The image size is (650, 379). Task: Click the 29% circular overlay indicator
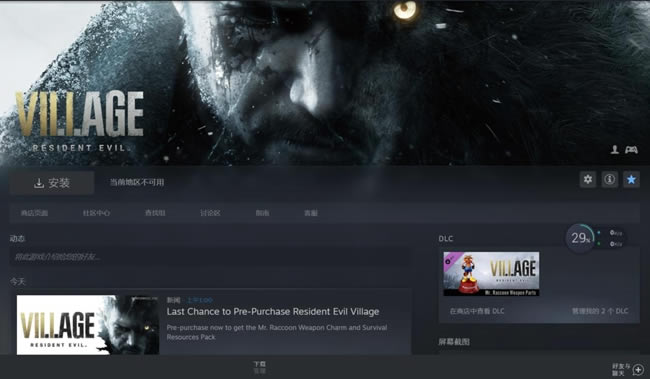[580, 238]
